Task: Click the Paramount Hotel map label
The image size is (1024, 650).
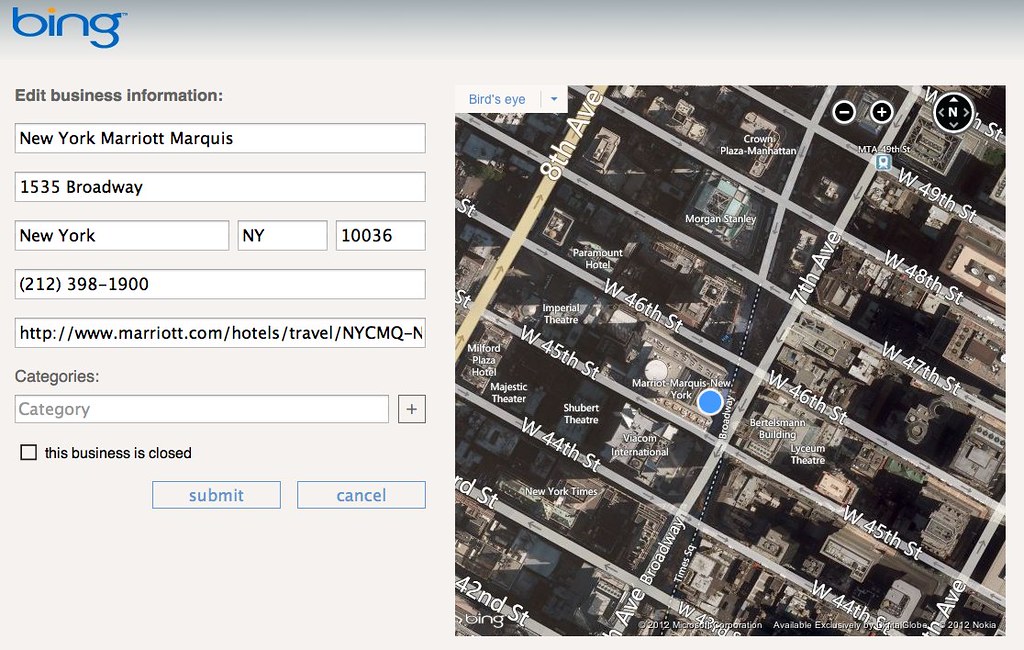Action: 598,259
